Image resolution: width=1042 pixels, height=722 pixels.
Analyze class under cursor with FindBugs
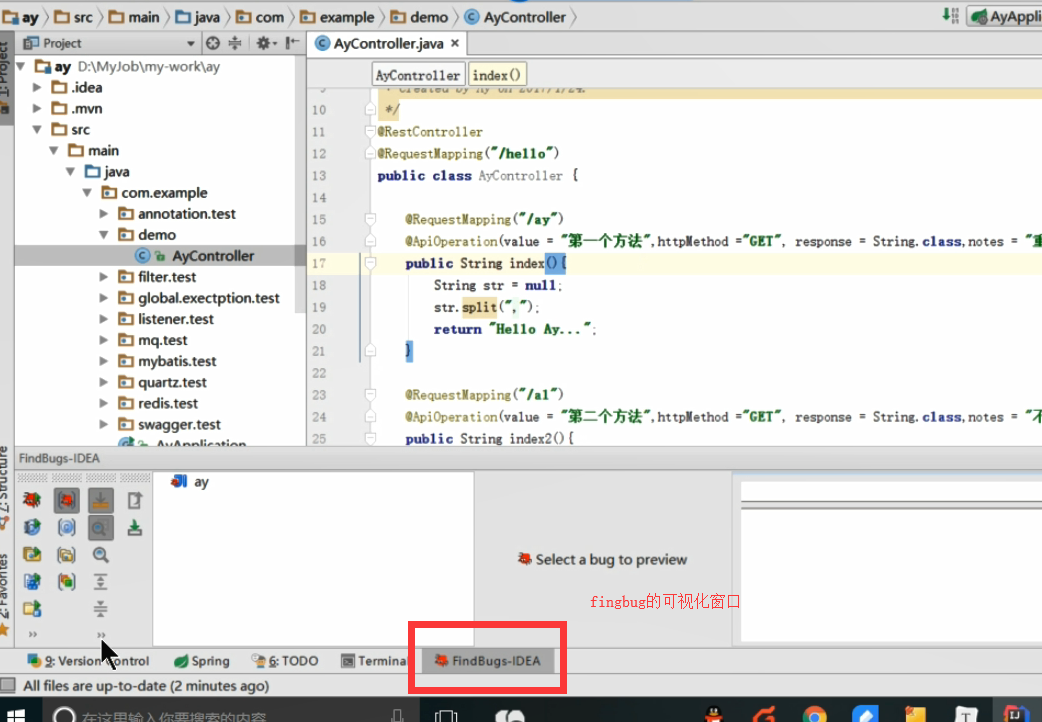pos(32,527)
